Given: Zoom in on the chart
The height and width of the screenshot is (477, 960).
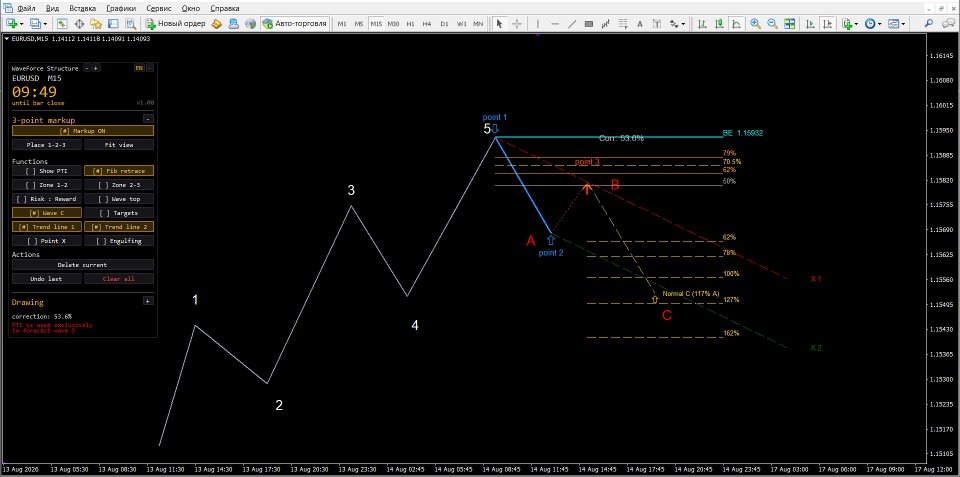Looking at the screenshot, I should click(756, 23).
